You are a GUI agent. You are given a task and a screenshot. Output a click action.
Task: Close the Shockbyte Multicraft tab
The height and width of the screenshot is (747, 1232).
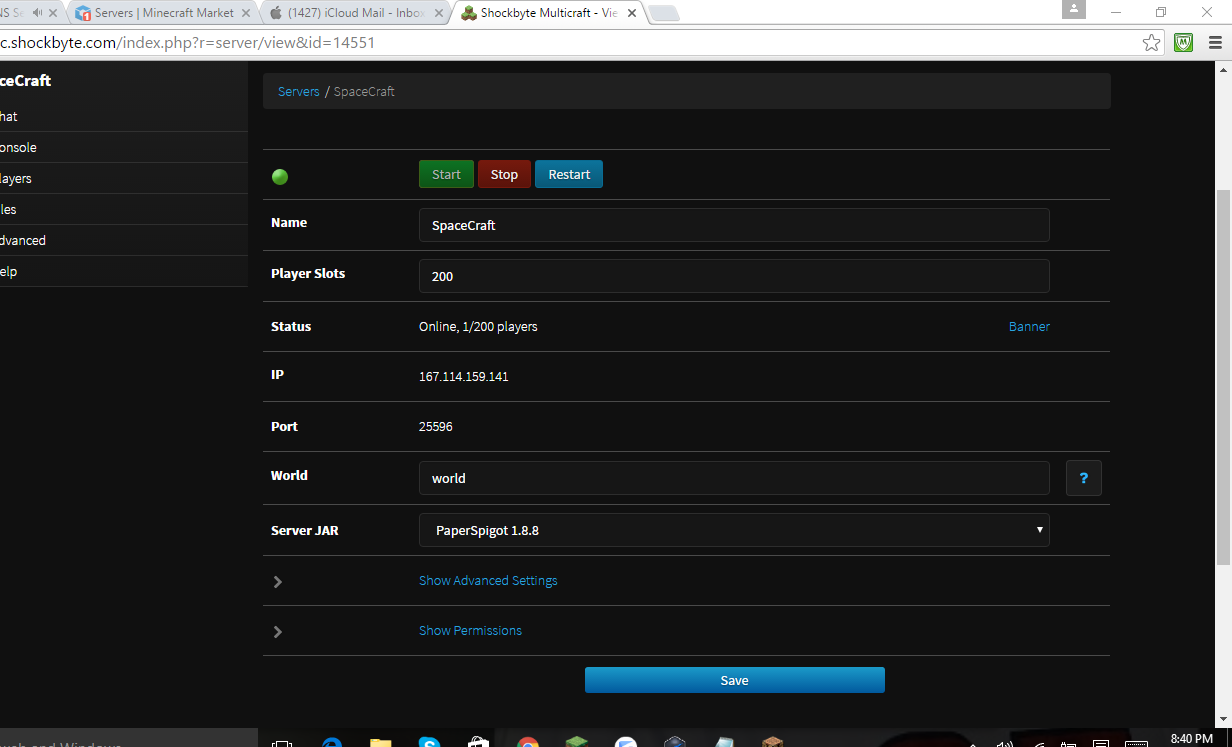pyautogui.click(x=631, y=13)
